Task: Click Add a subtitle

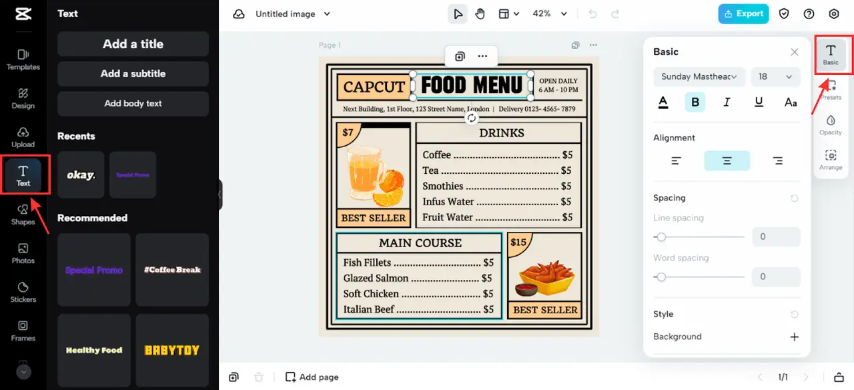Action: coord(133,74)
